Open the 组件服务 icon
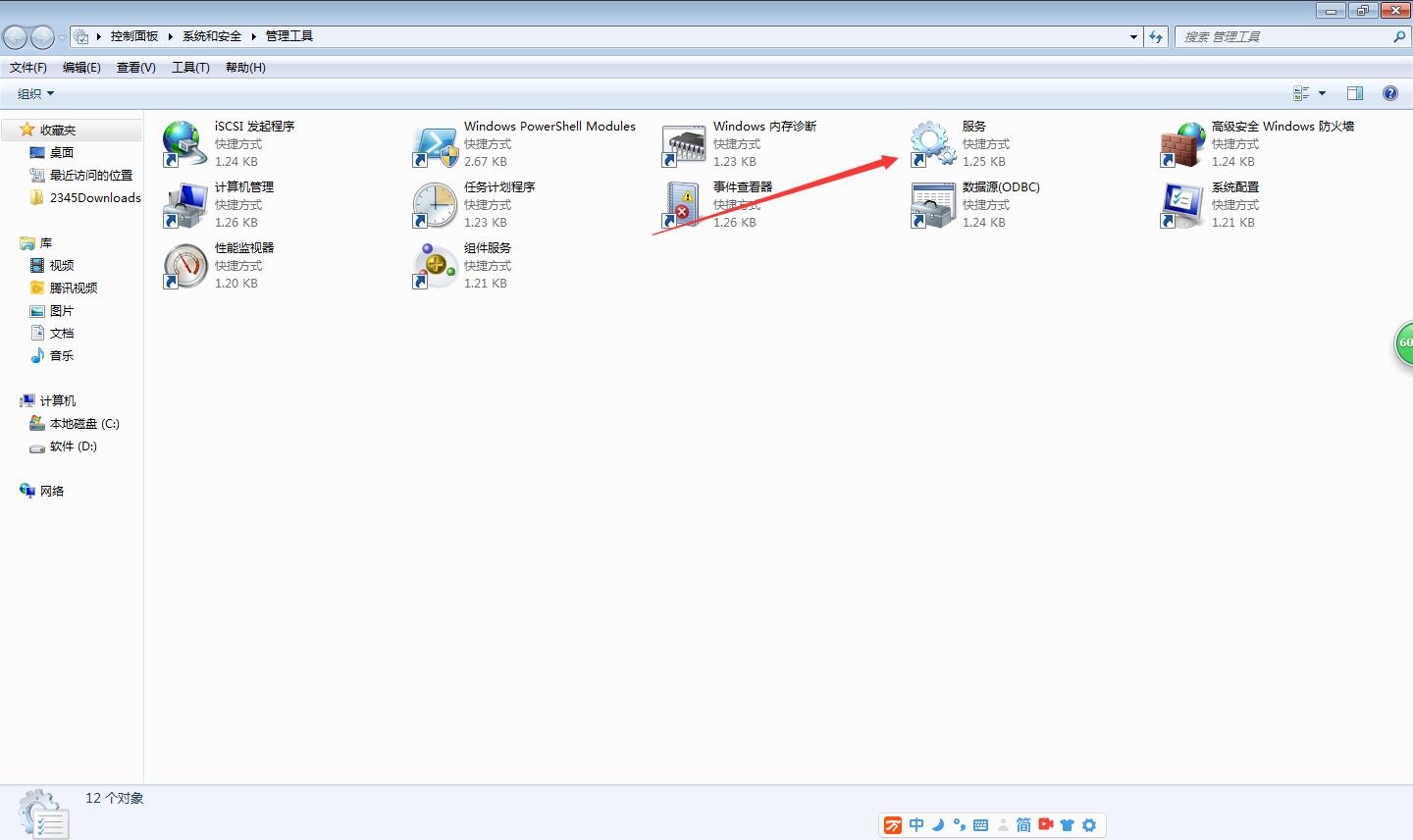The image size is (1413, 840). click(435, 266)
